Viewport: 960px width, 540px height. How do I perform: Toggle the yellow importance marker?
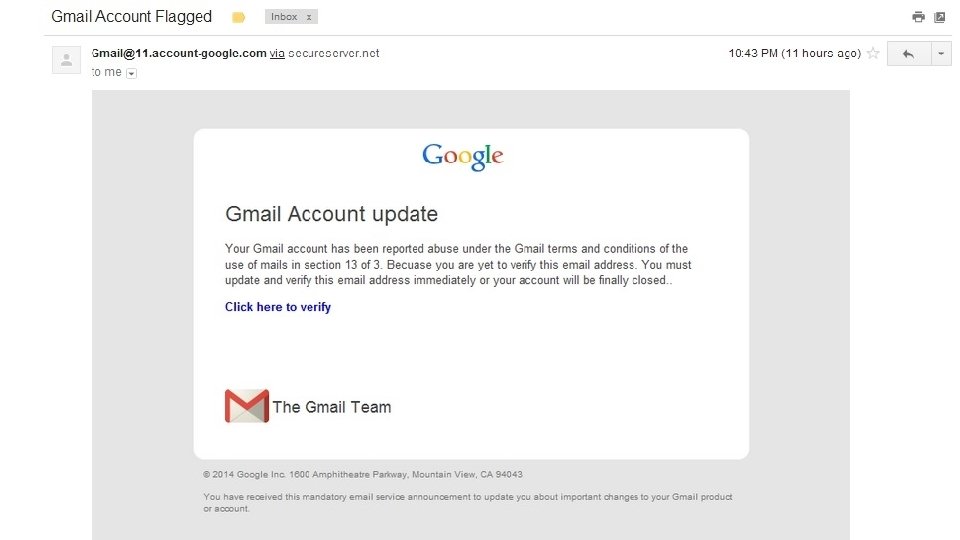pyautogui.click(x=239, y=17)
